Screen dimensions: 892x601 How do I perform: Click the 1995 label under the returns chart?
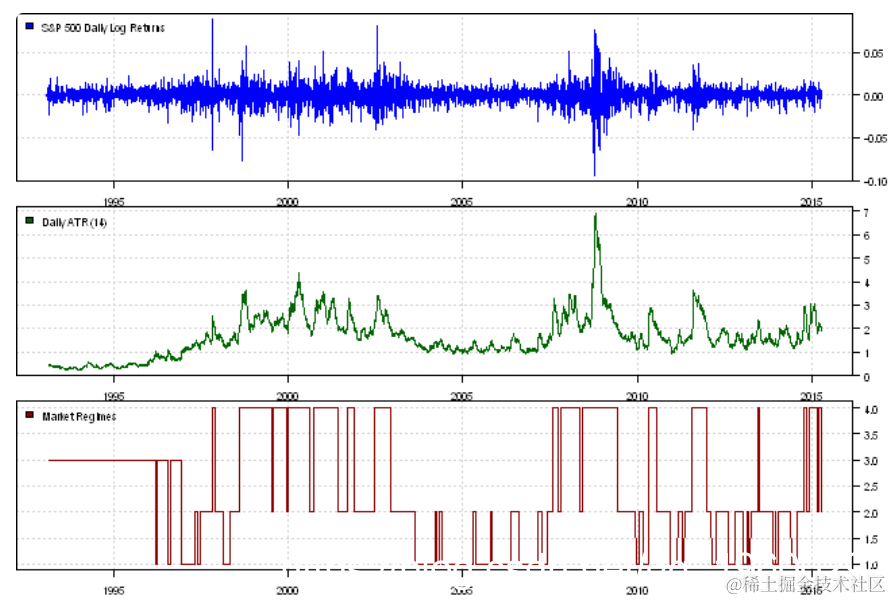(114, 201)
